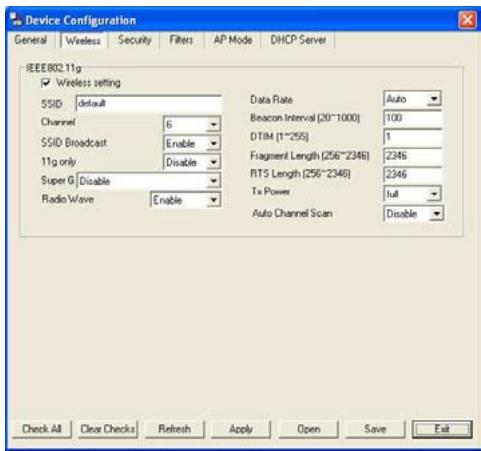Click the DTIM value field

[413, 137]
